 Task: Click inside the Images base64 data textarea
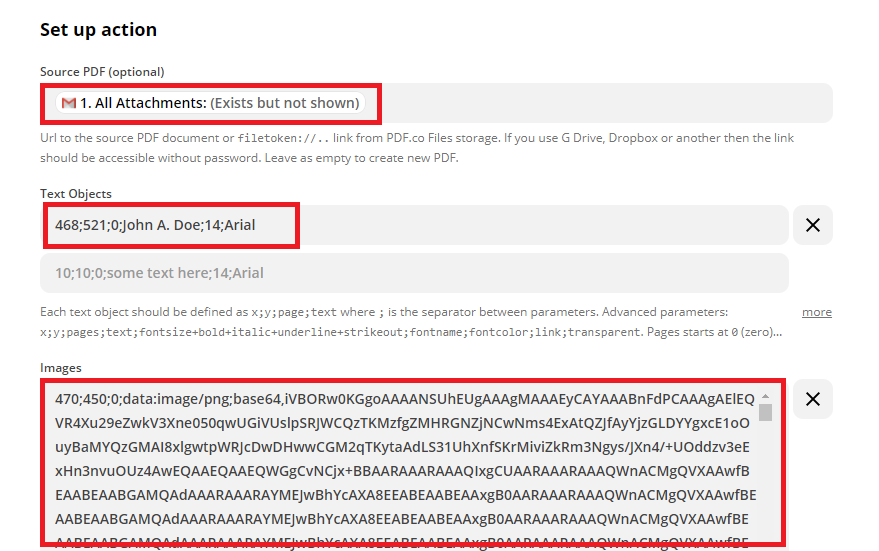click(404, 465)
